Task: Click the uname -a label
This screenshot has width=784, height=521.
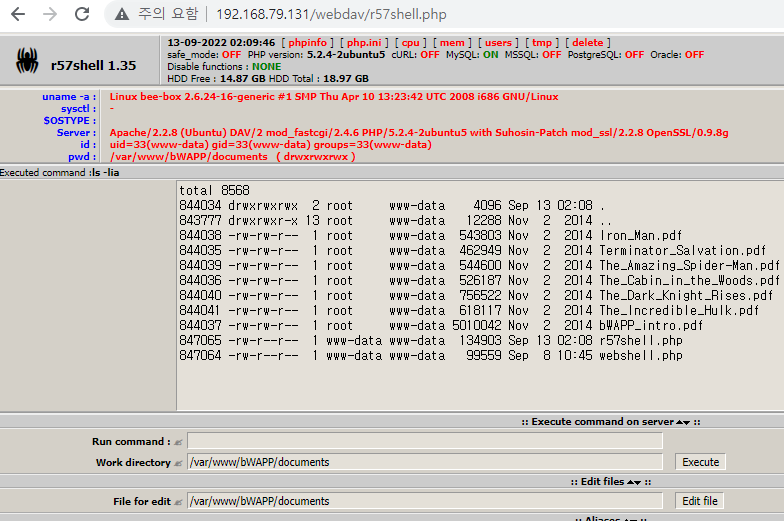Action: (x=69, y=96)
